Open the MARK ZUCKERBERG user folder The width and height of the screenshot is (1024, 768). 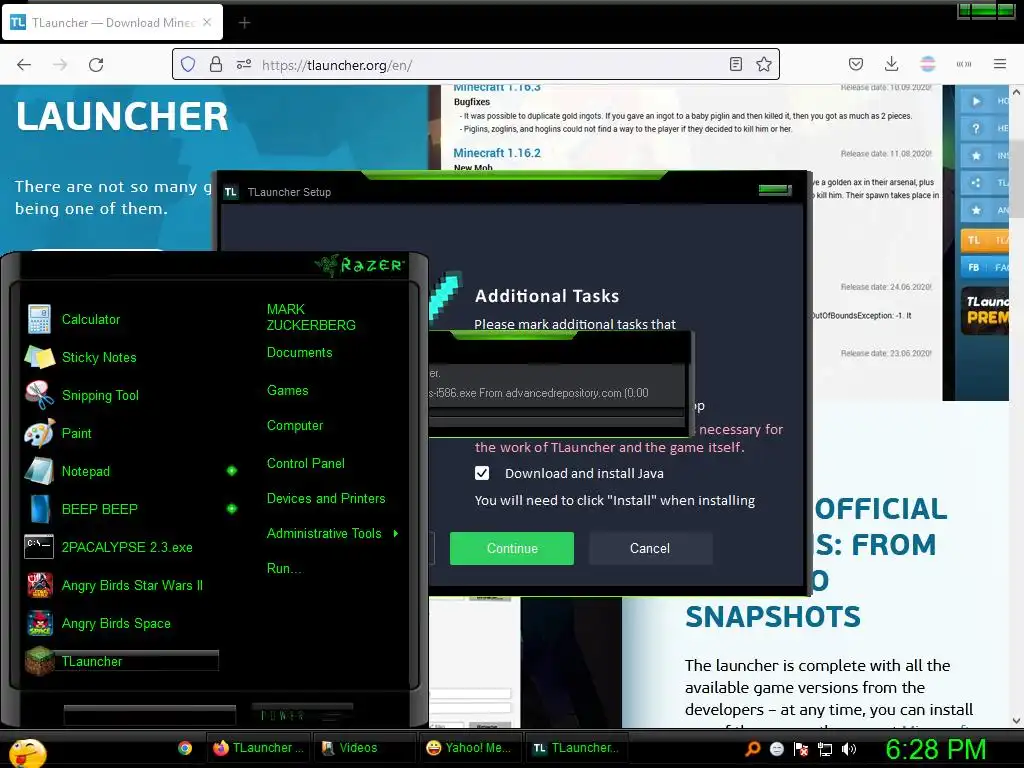click(311, 317)
